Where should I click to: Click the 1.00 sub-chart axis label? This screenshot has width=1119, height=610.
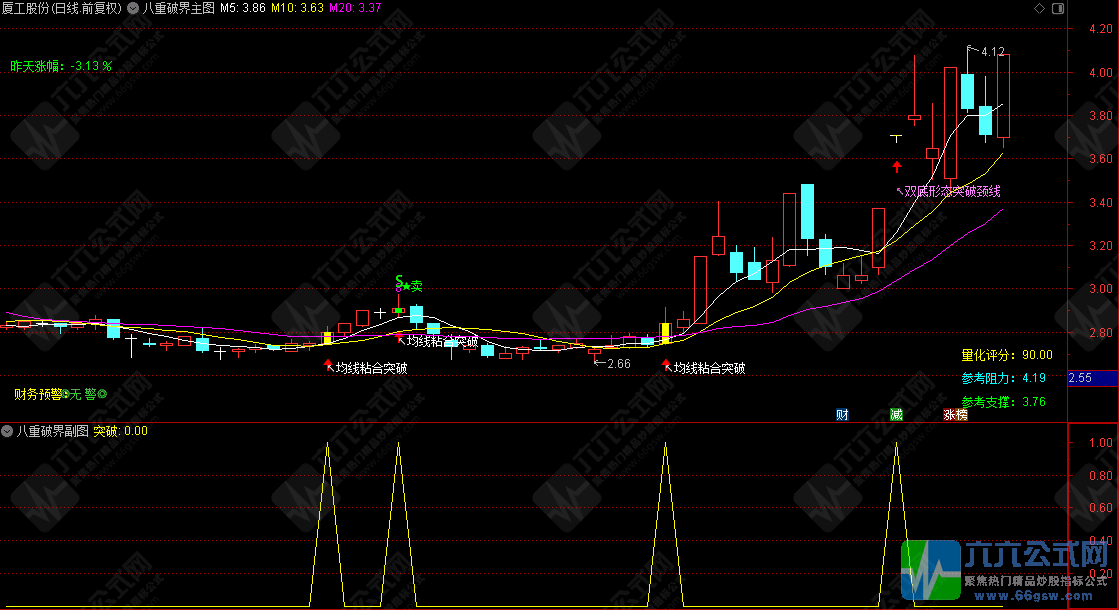click(1100, 442)
